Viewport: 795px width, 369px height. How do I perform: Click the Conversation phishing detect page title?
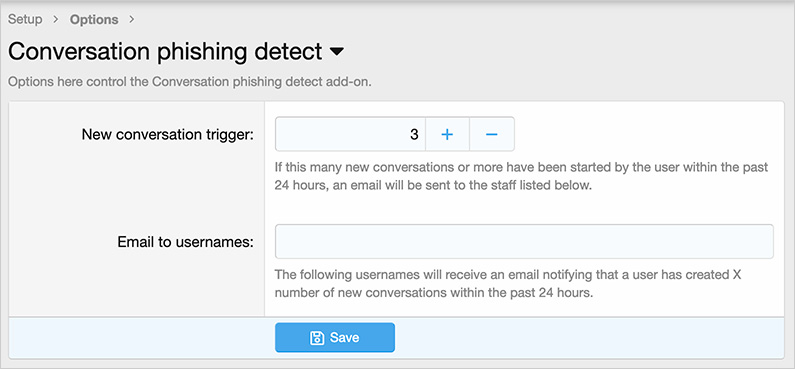165,52
